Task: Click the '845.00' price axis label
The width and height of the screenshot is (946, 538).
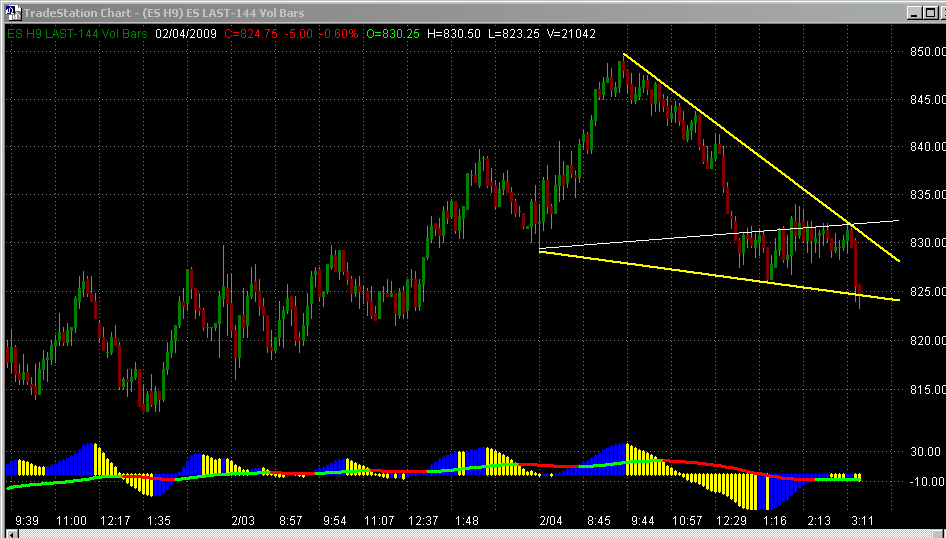Action: point(927,100)
